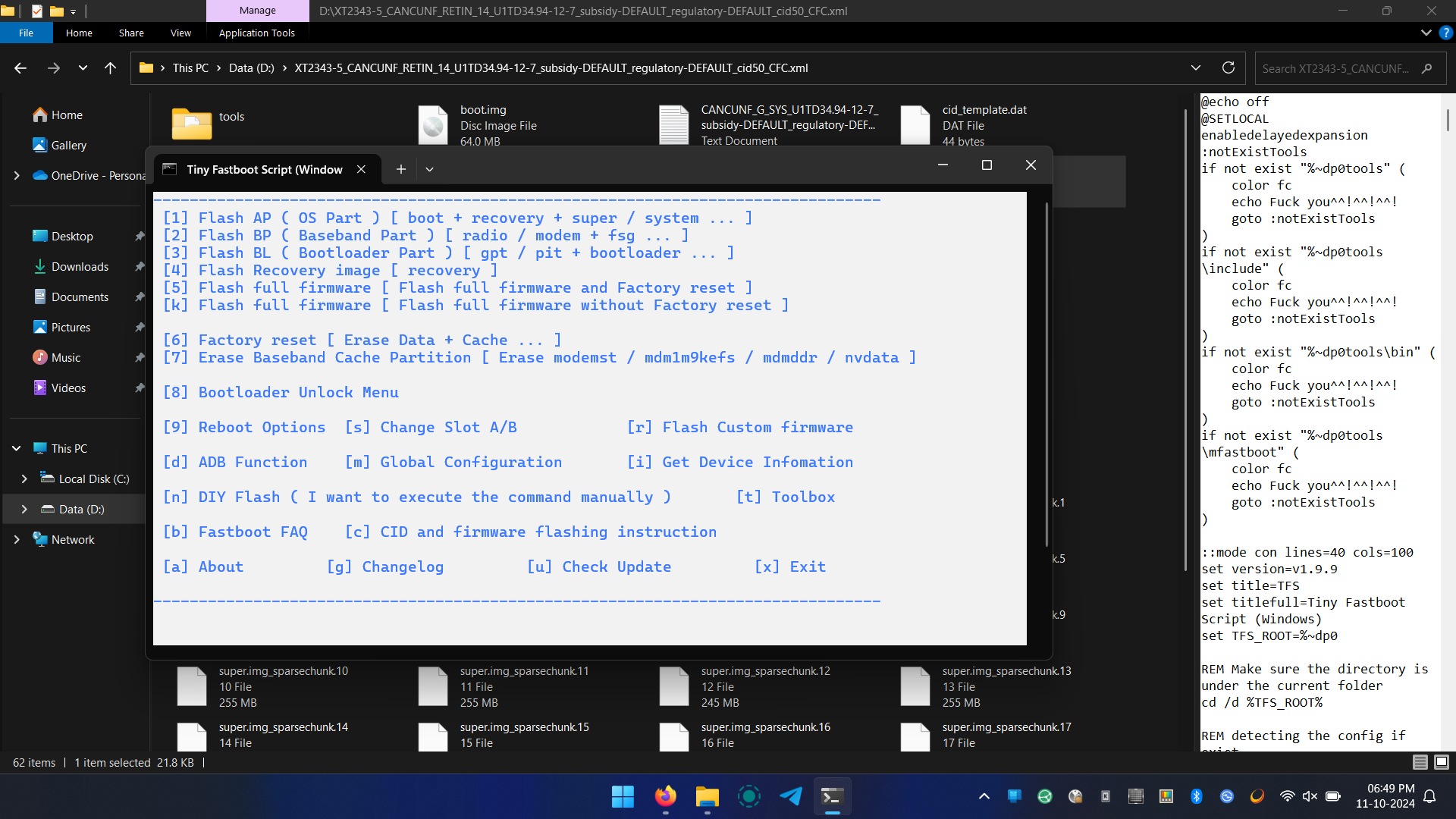Image resolution: width=1456 pixels, height=819 pixels.
Task: Open Telegram from the taskbar
Action: tap(791, 797)
